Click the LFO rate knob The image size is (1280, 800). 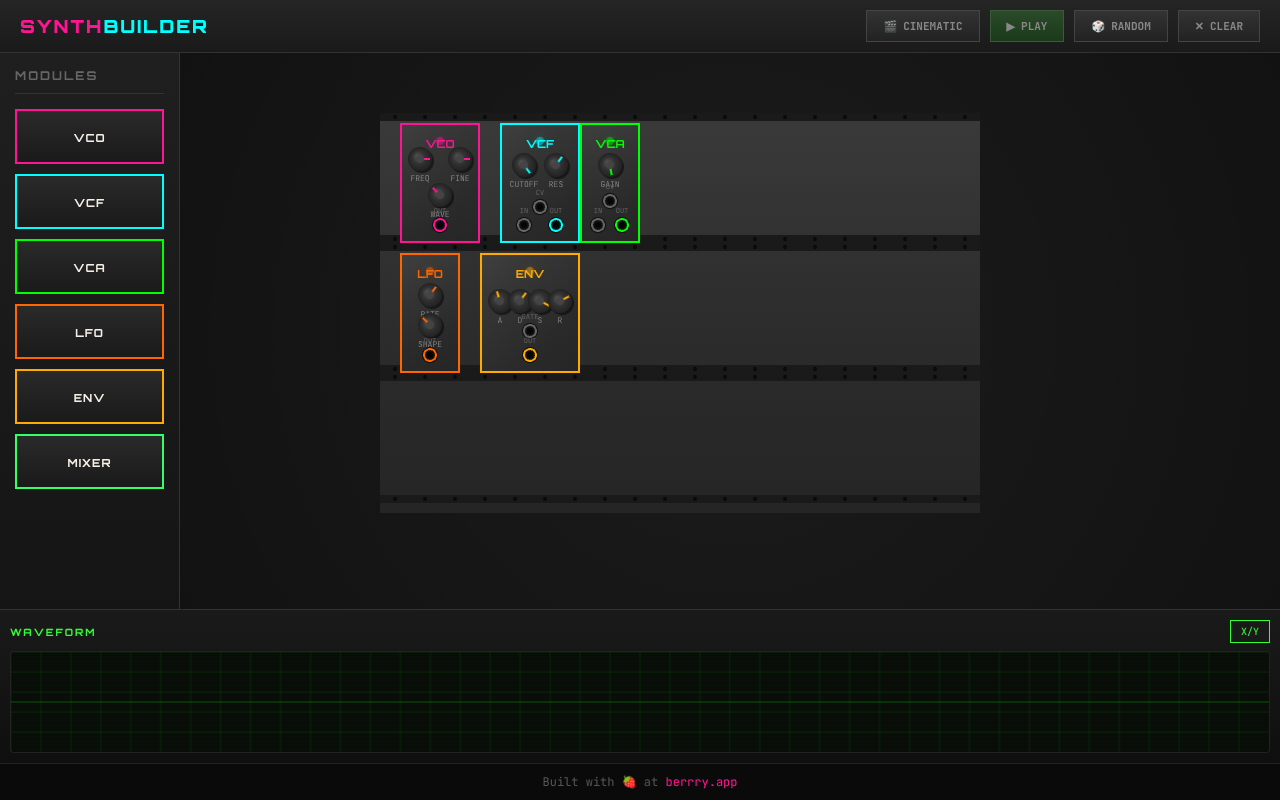(x=430, y=297)
